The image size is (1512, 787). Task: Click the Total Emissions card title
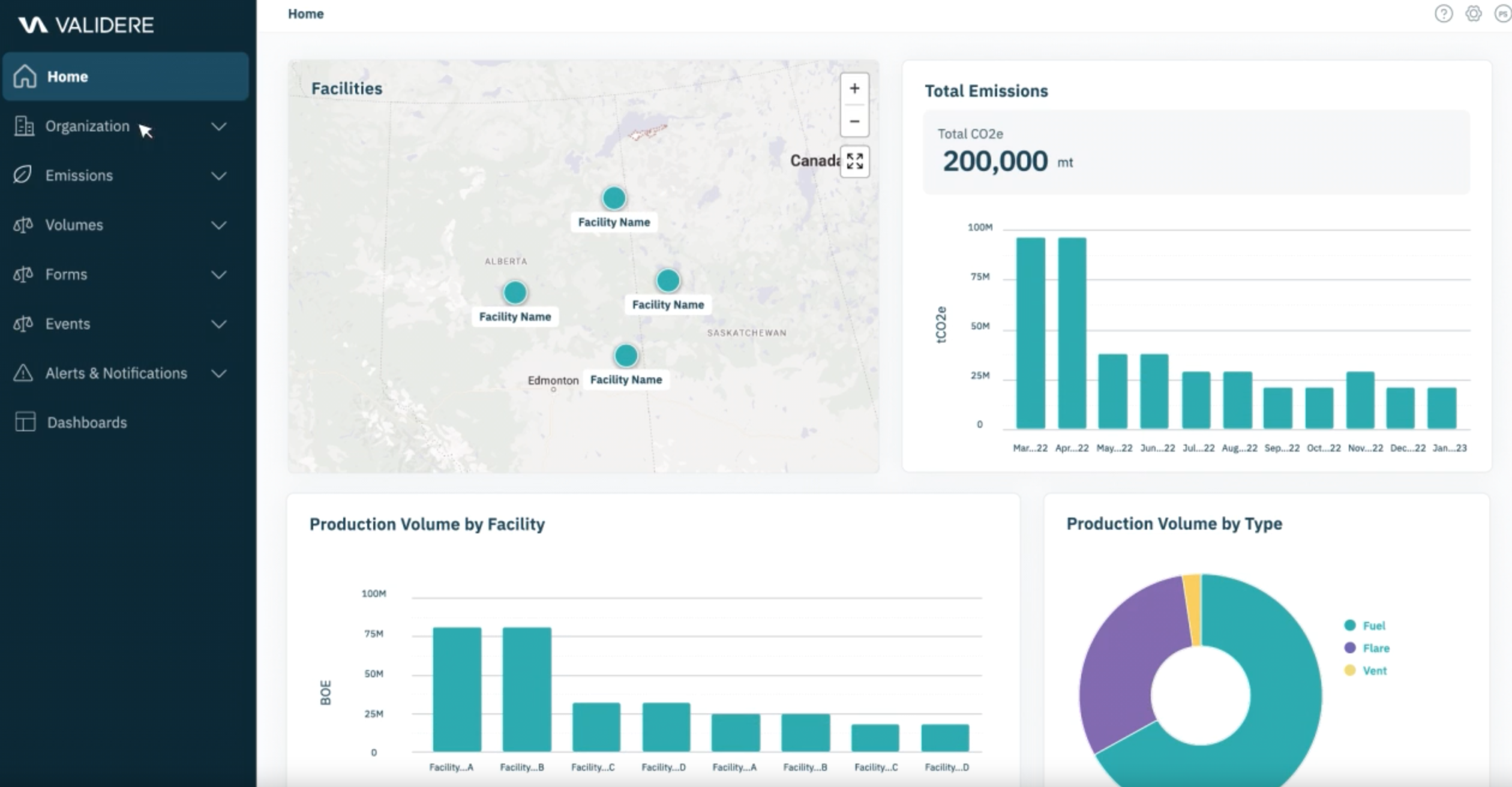point(986,91)
